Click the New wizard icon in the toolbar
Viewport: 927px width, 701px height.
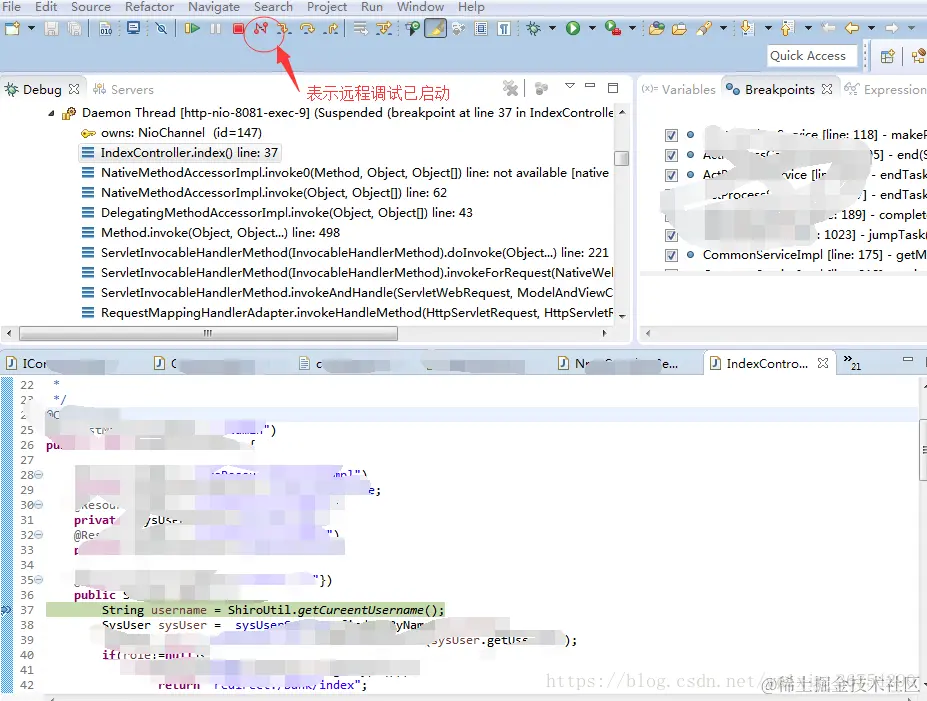12,28
